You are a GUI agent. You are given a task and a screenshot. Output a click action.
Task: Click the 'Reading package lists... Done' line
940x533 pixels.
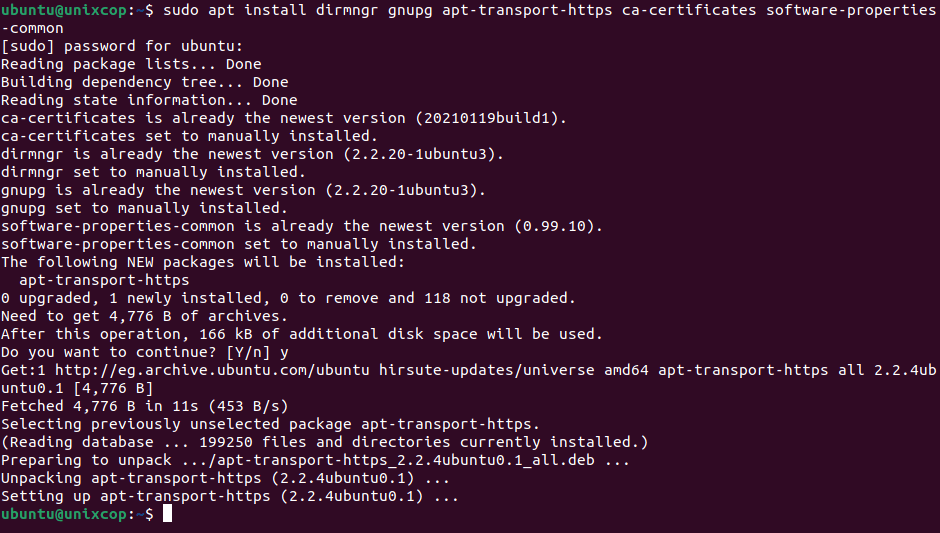131,64
